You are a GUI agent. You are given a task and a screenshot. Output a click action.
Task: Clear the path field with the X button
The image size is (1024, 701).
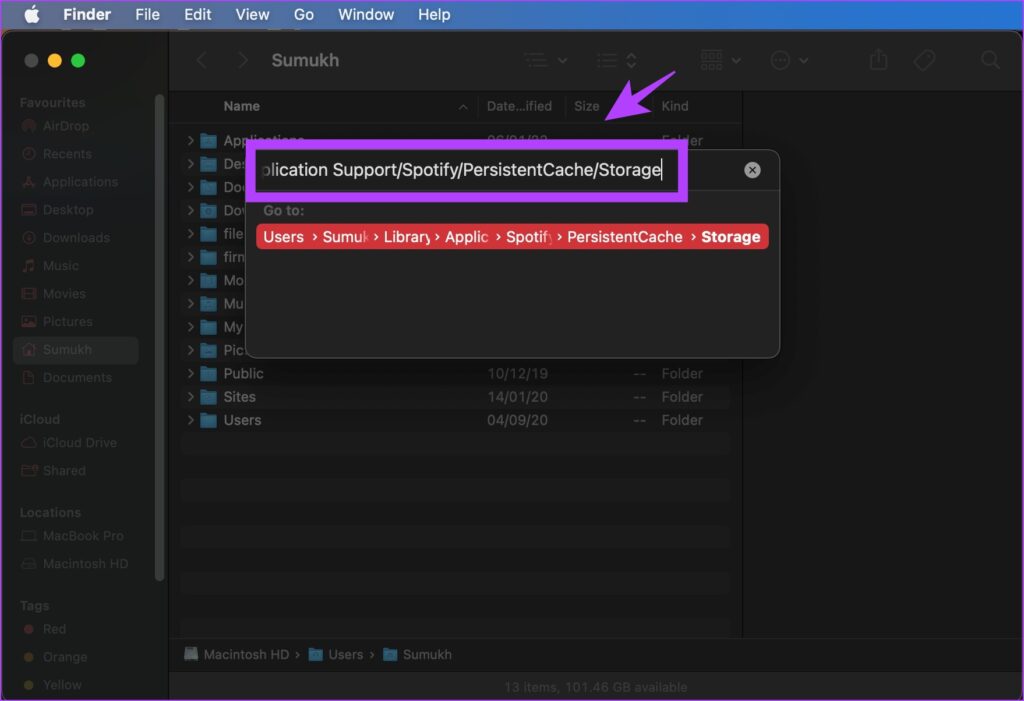(752, 169)
